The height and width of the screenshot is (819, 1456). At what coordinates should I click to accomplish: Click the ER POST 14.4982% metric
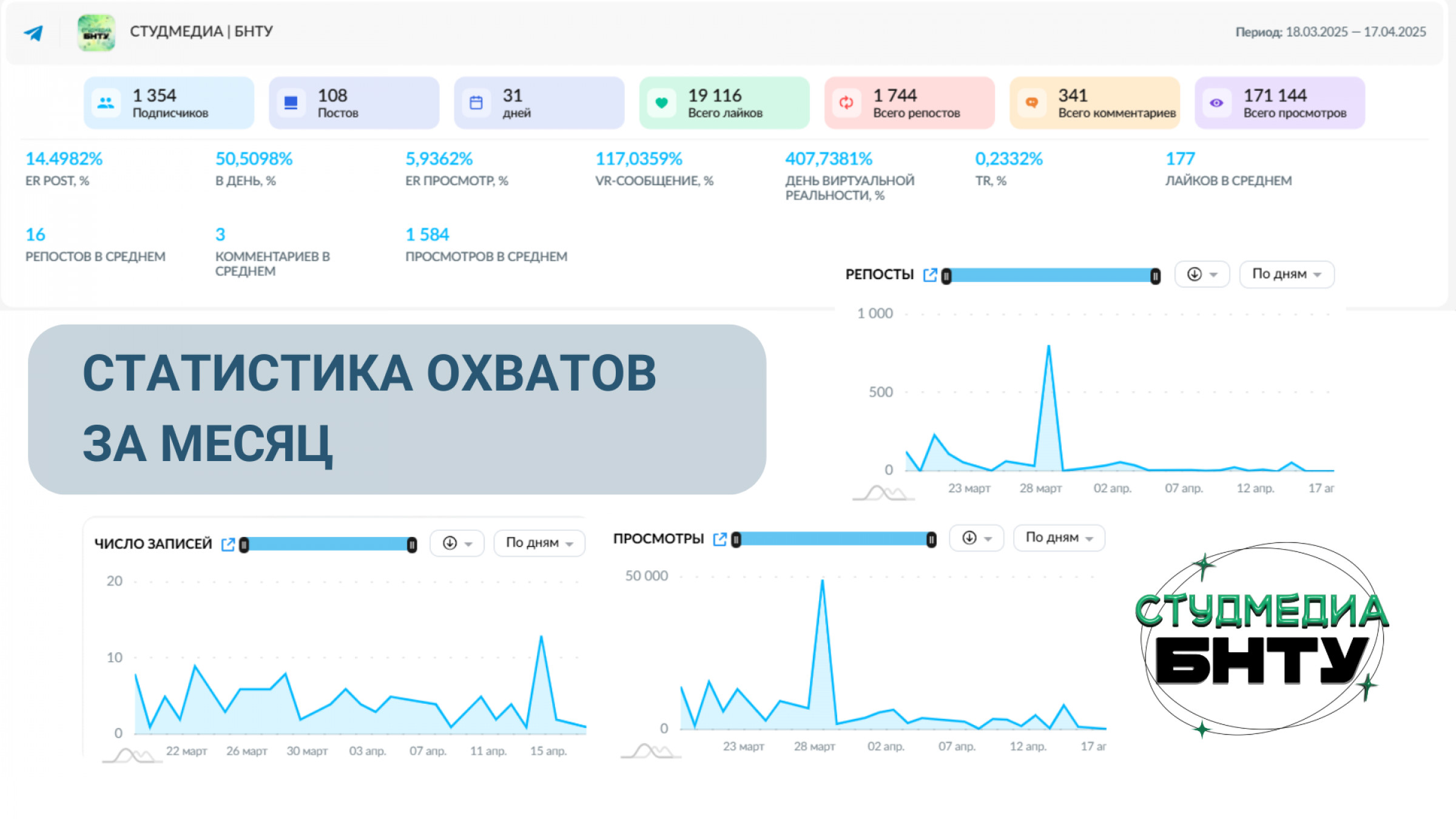(x=64, y=159)
